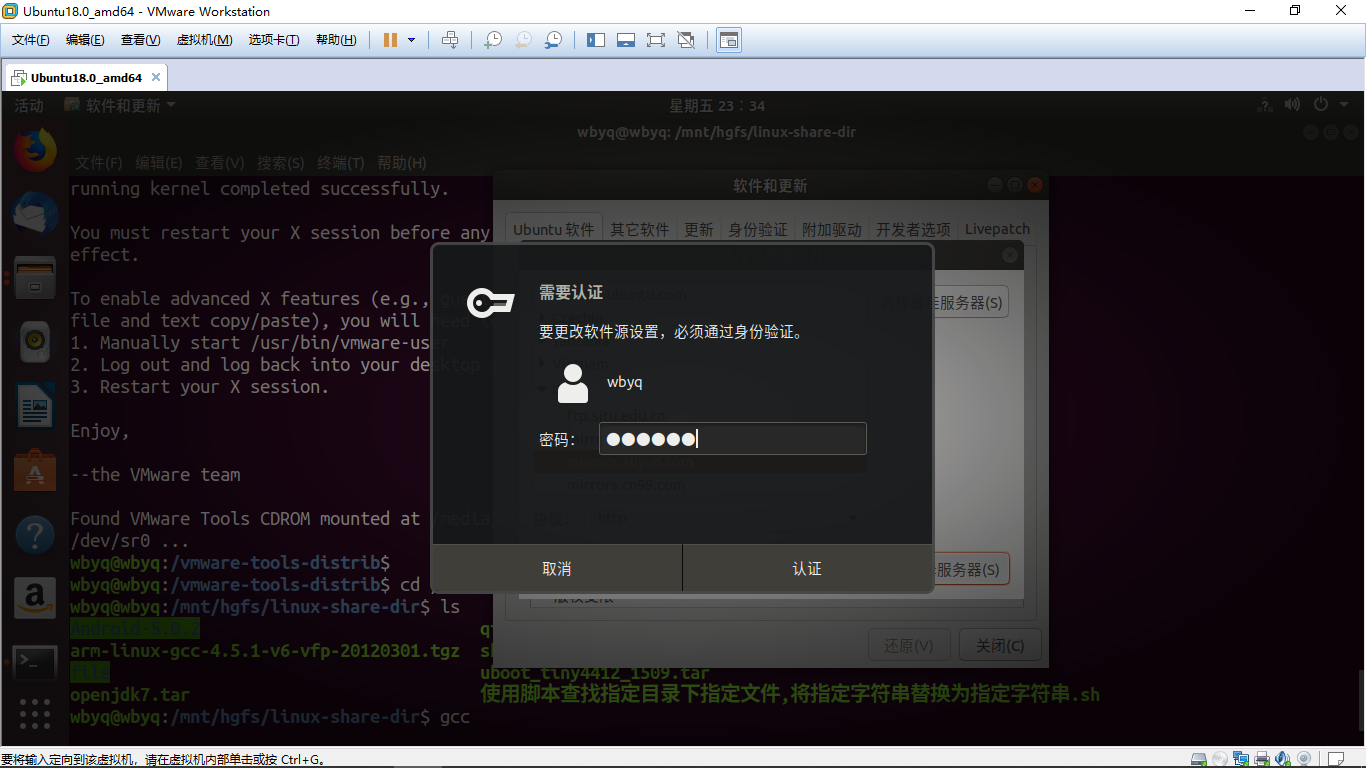Viewport: 1366px width, 768px height.
Task: Open the Files manager dock icon
Action: 35,279
